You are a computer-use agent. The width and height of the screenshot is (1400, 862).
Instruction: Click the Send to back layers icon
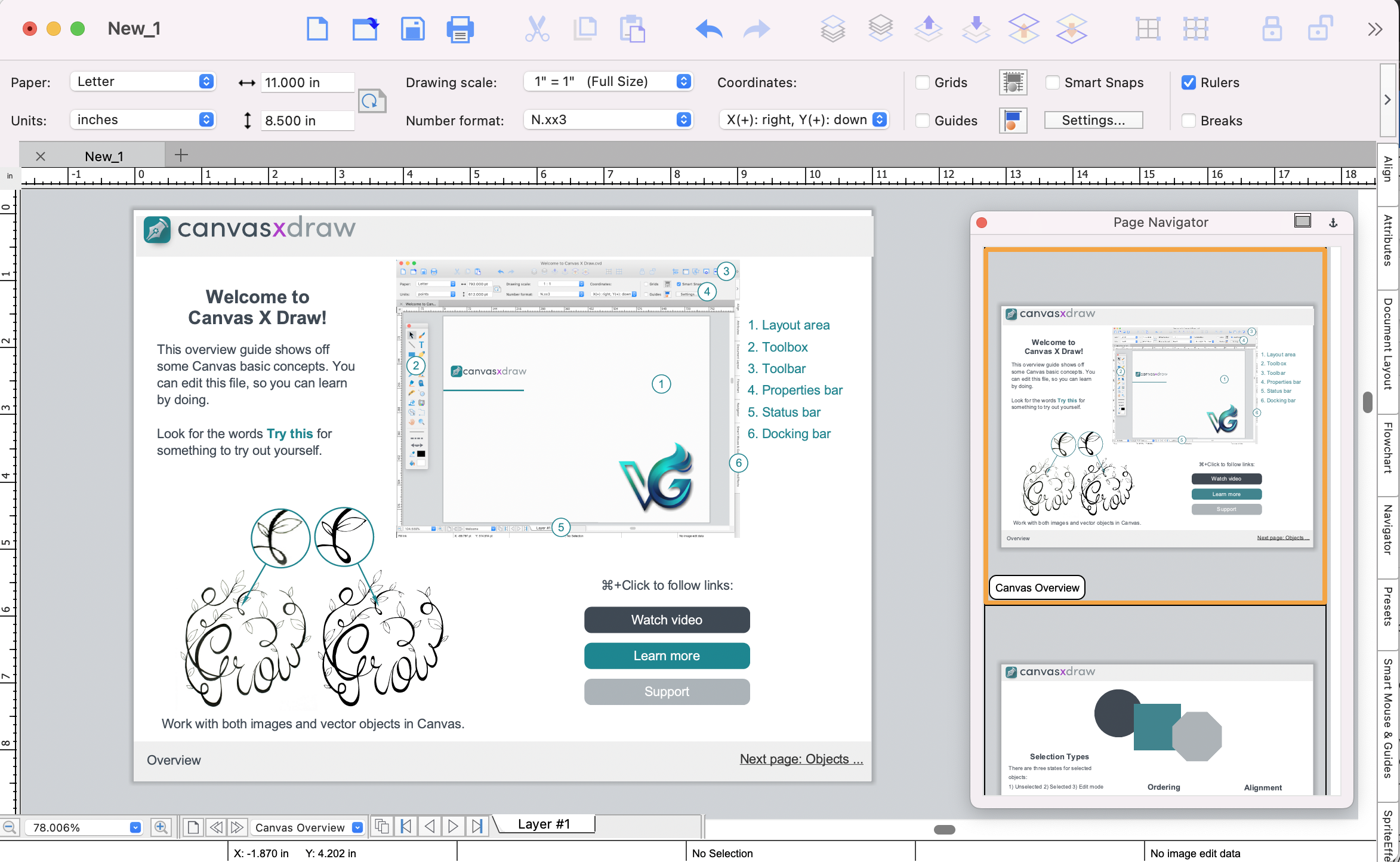[881, 29]
